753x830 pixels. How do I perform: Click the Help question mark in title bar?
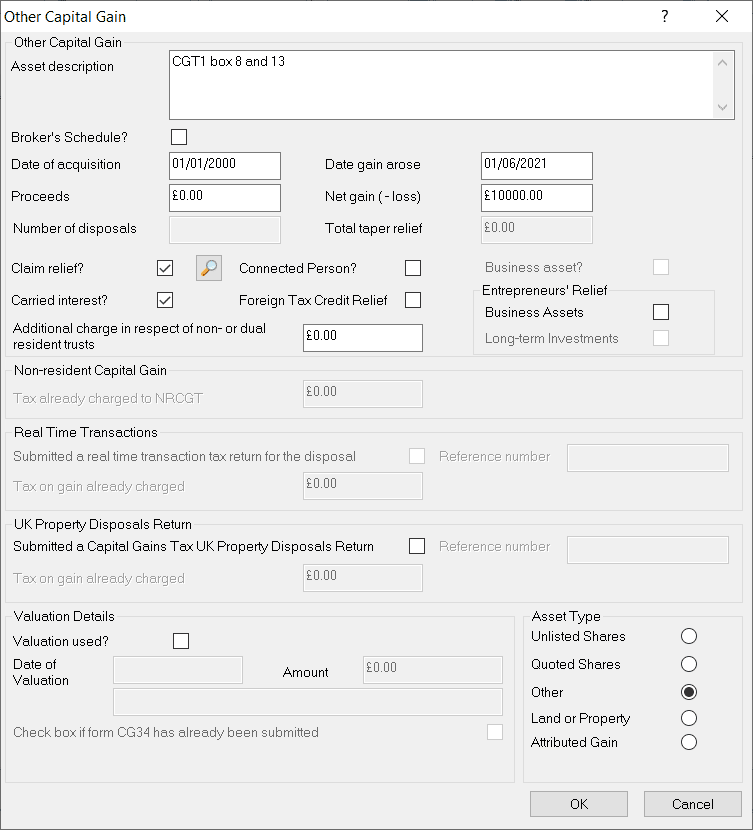click(666, 16)
